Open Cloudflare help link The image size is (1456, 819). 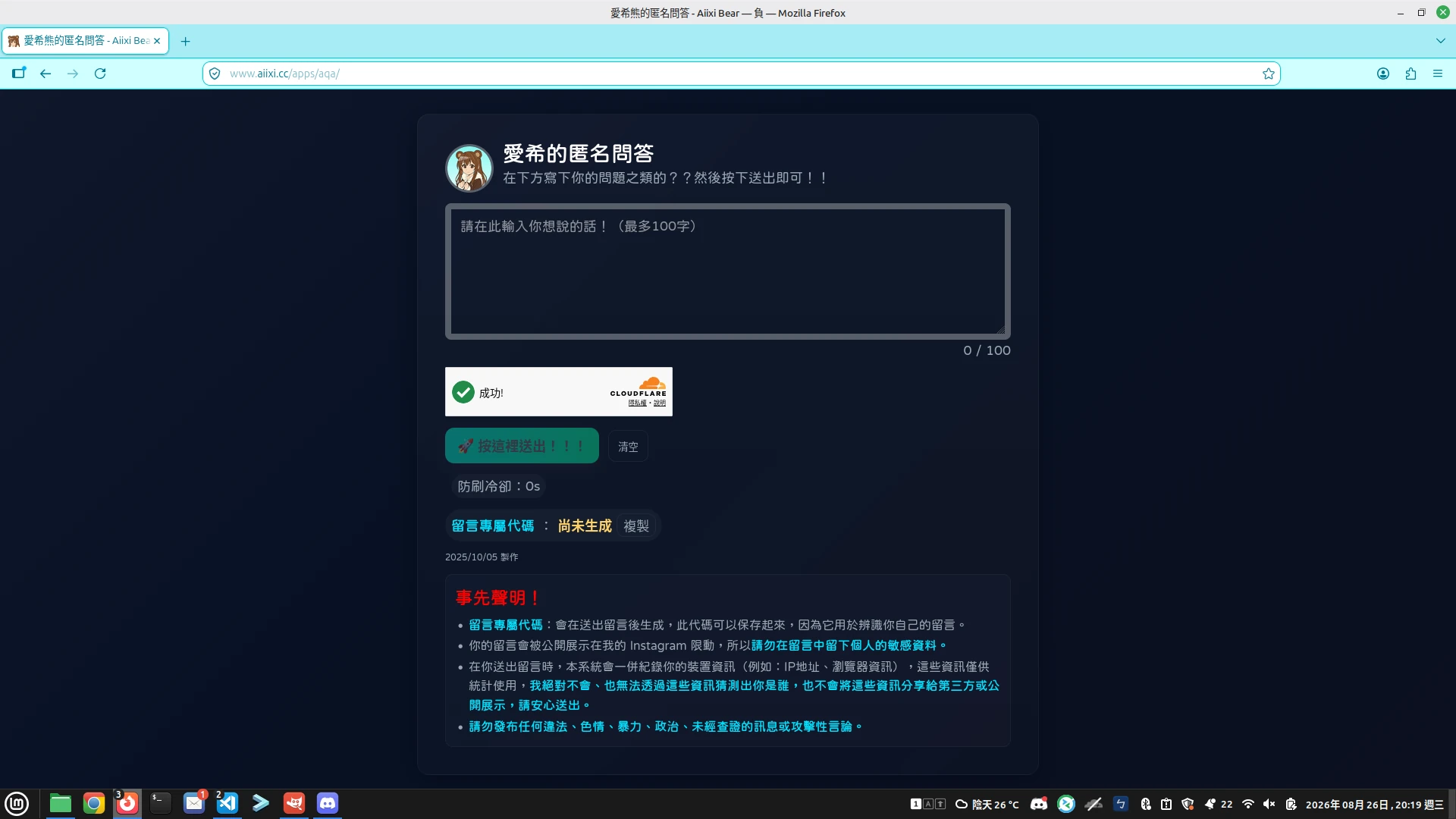pos(660,403)
